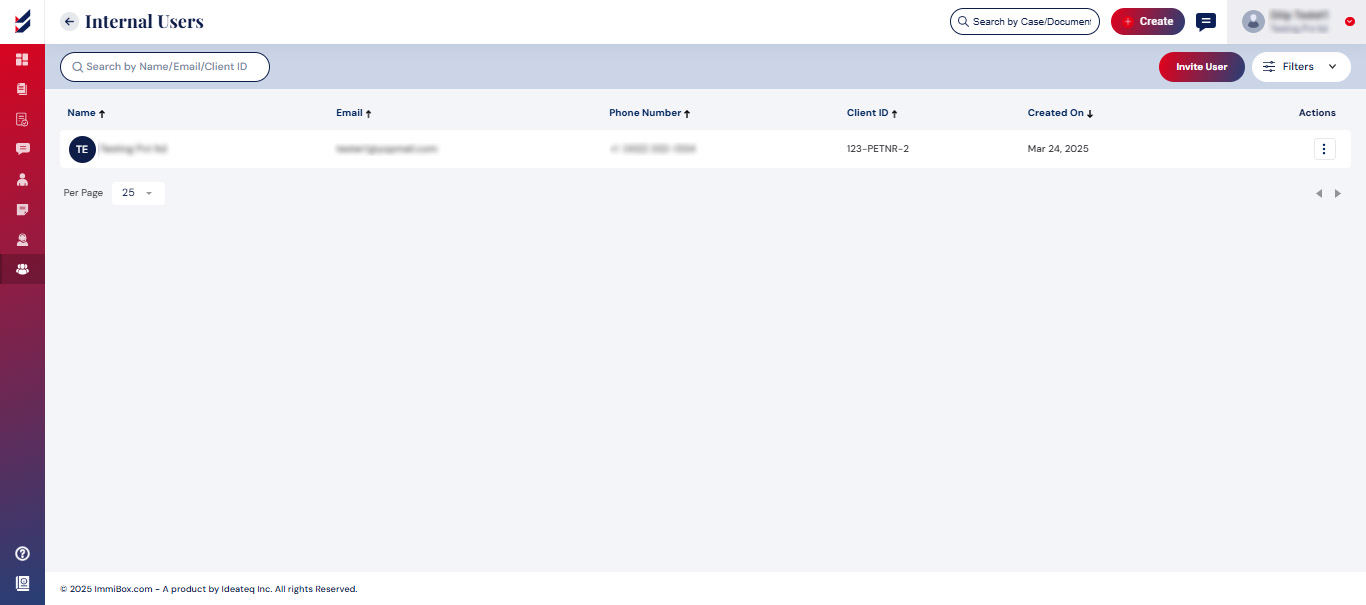Open the guide book icon at the sidebar bottom
Image resolution: width=1366 pixels, height=605 pixels.
pyautogui.click(x=22, y=583)
